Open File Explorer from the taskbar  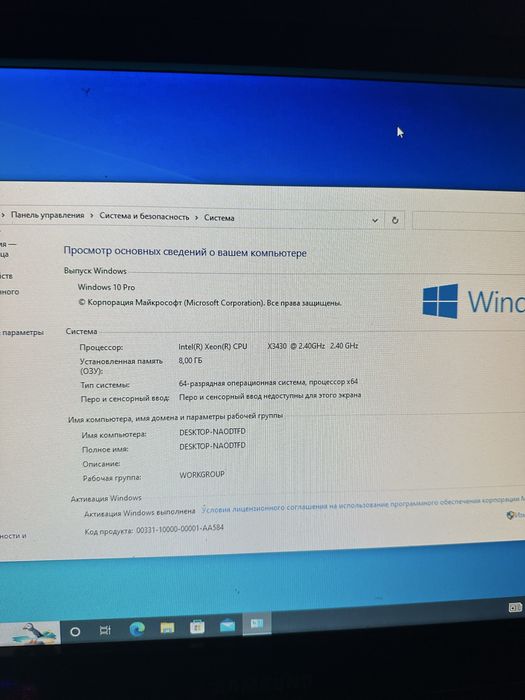tap(167, 628)
